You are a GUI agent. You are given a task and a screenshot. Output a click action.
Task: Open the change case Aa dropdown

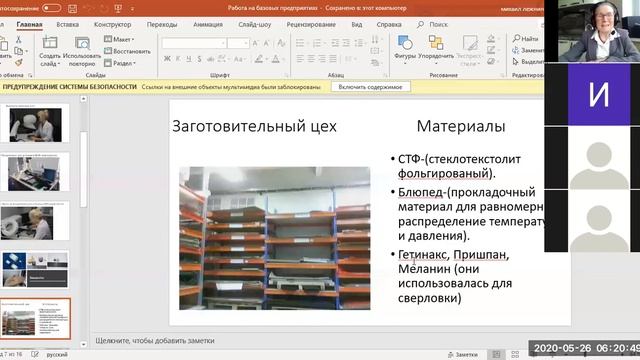click(x=240, y=59)
